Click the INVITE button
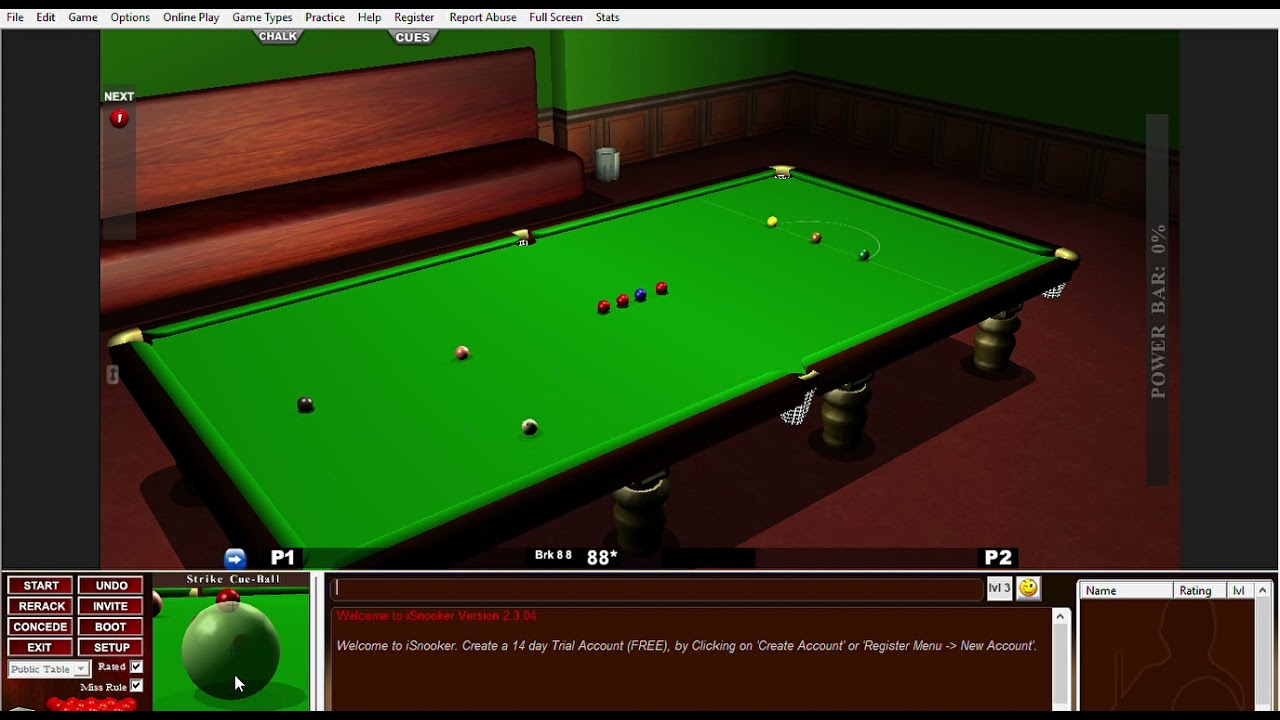1280x720 pixels. tap(111, 606)
